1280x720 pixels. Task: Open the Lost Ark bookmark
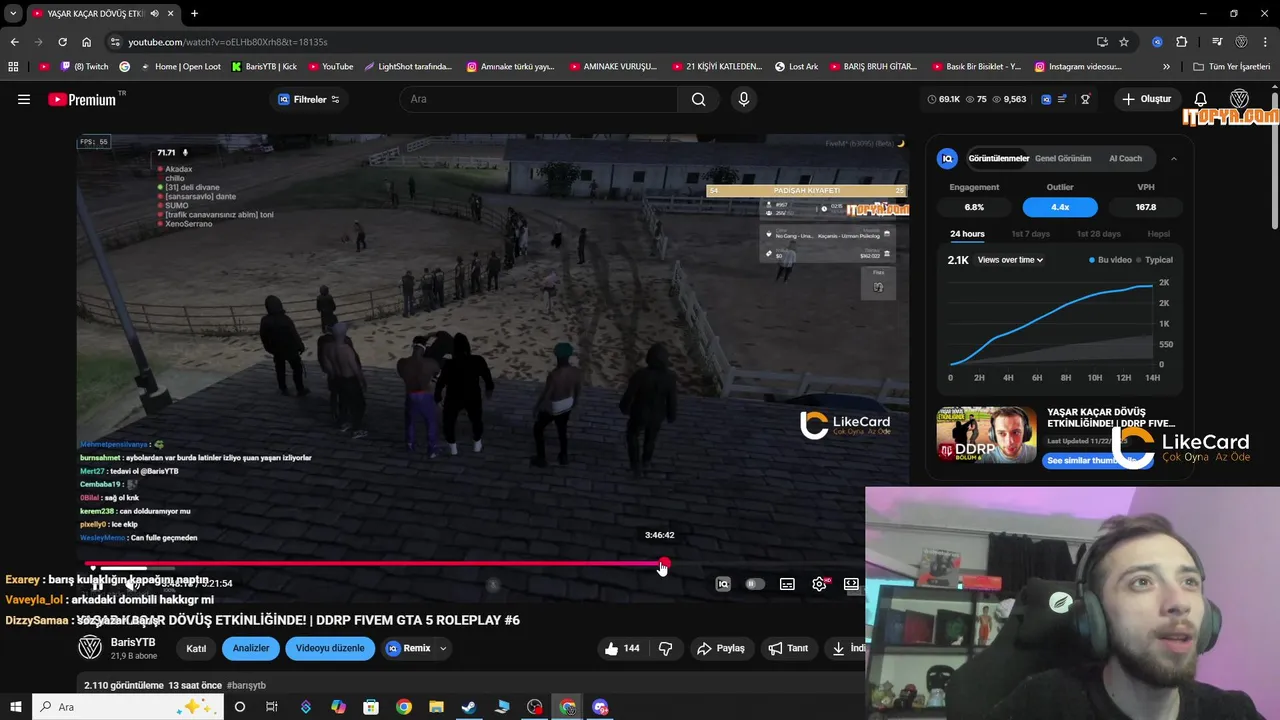coord(796,67)
